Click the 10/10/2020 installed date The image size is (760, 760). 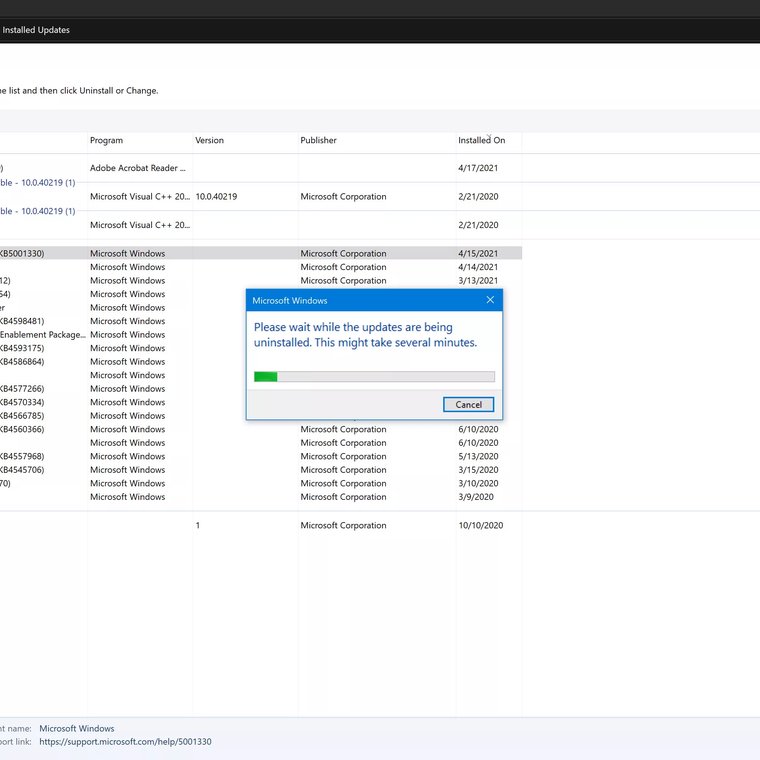point(480,525)
